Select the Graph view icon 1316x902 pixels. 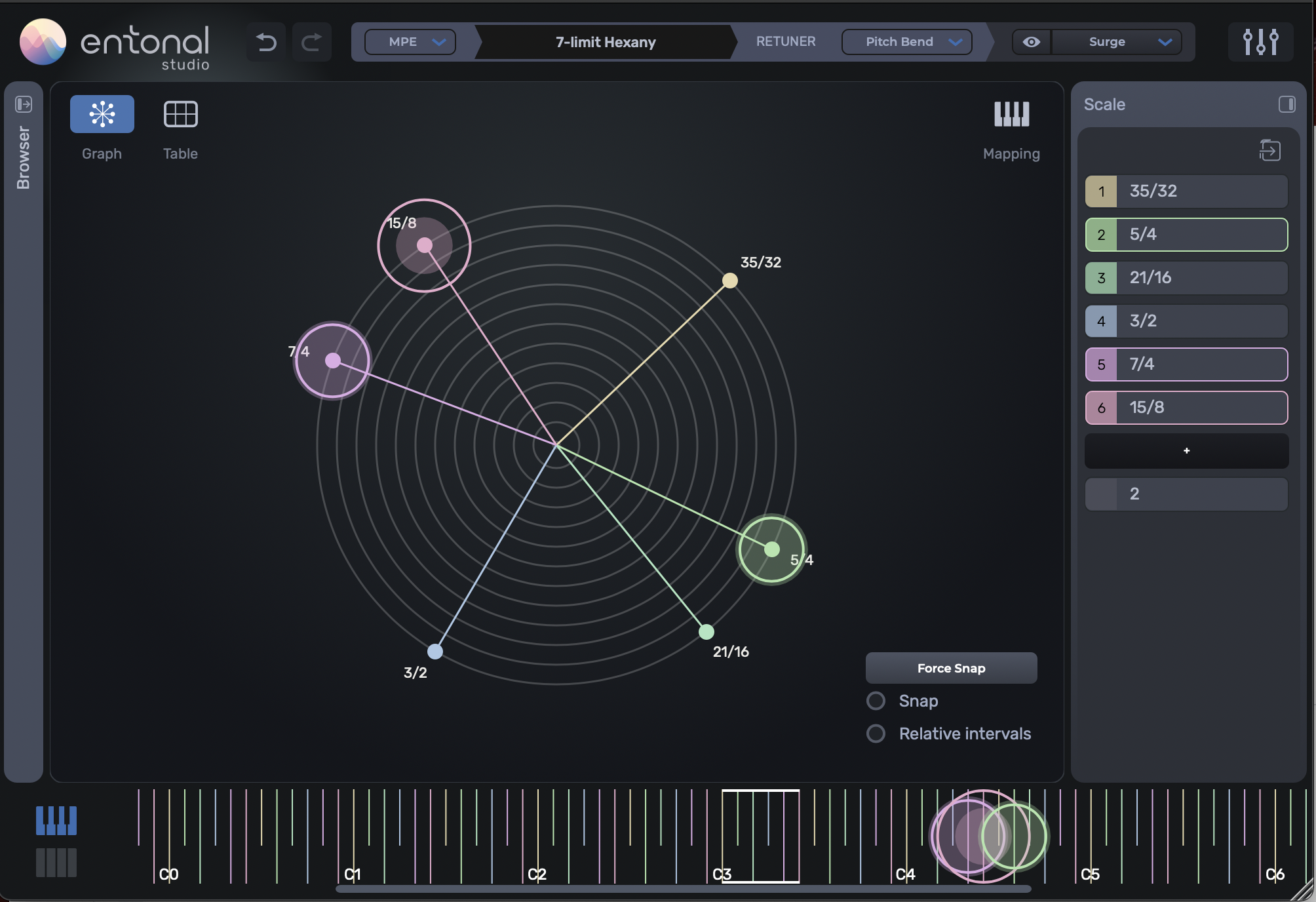[x=102, y=114]
